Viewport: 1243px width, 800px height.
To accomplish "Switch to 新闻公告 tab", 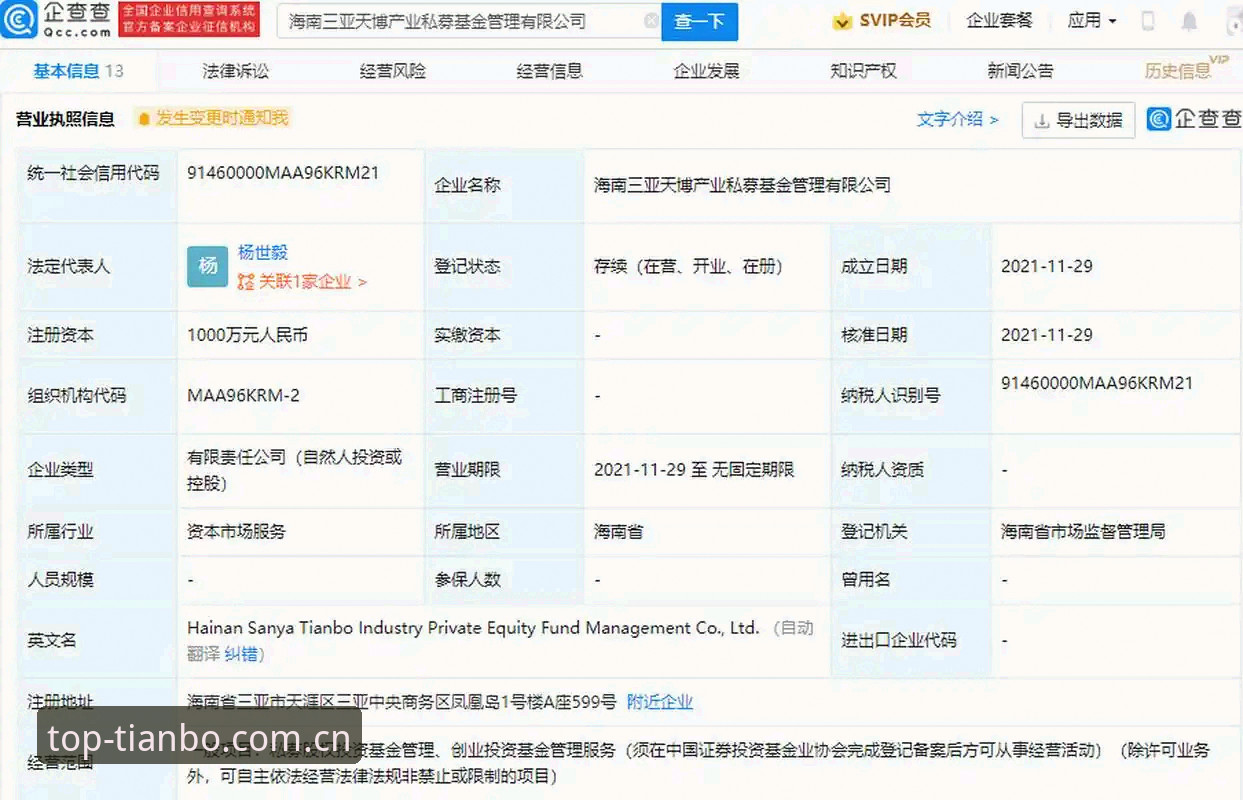I will point(1021,71).
